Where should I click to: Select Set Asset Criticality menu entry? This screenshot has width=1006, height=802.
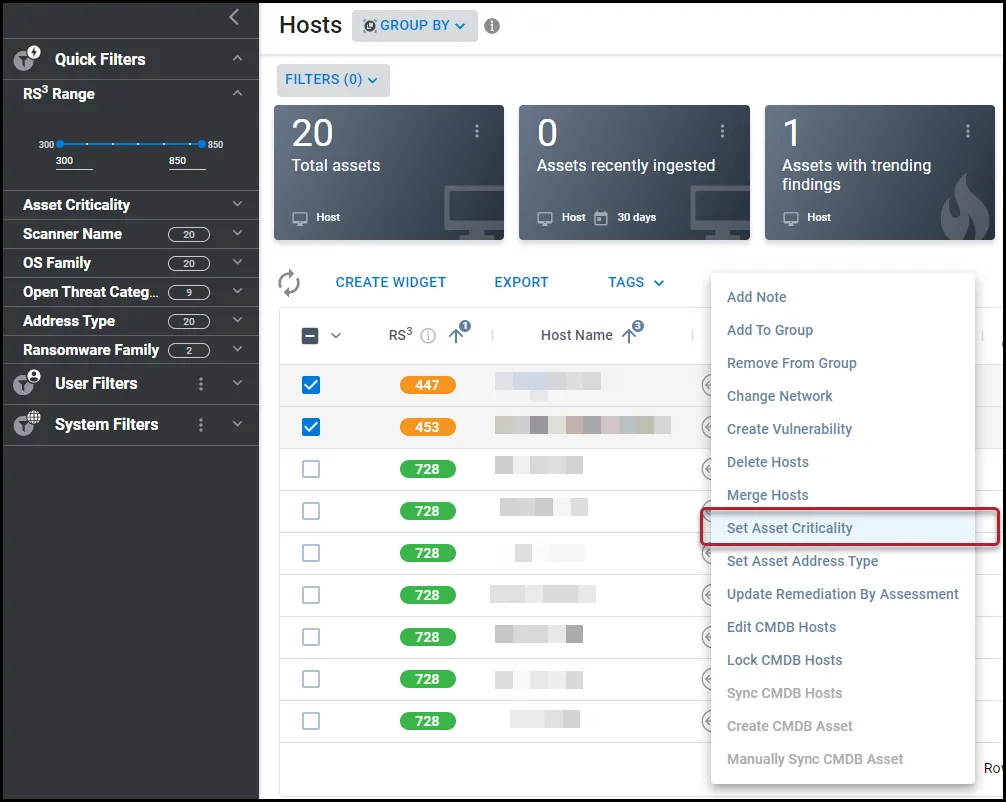pyautogui.click(x=843, y=528)
